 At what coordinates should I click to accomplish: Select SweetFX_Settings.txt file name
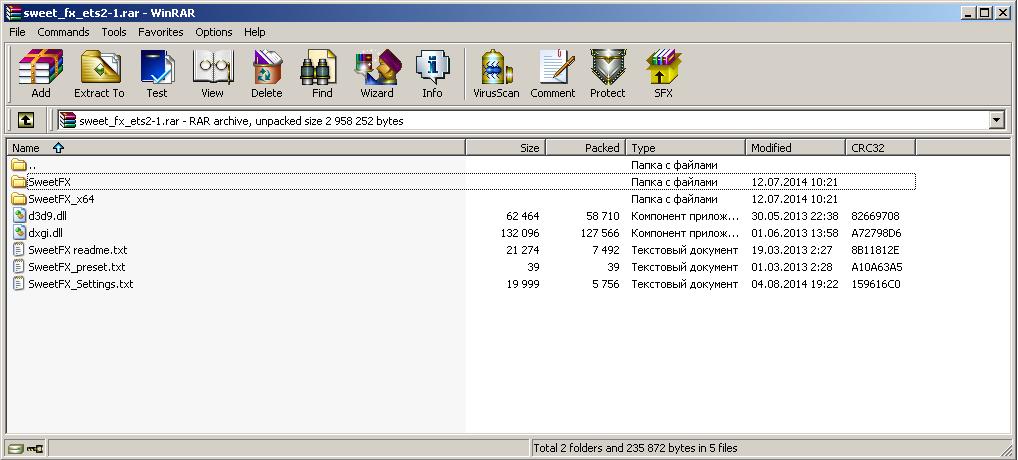click(x=81, y=284)
